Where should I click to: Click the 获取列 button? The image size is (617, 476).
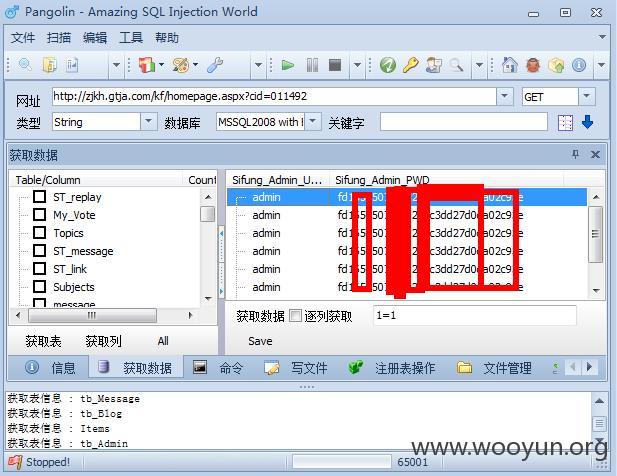click(x=103, y=341)
